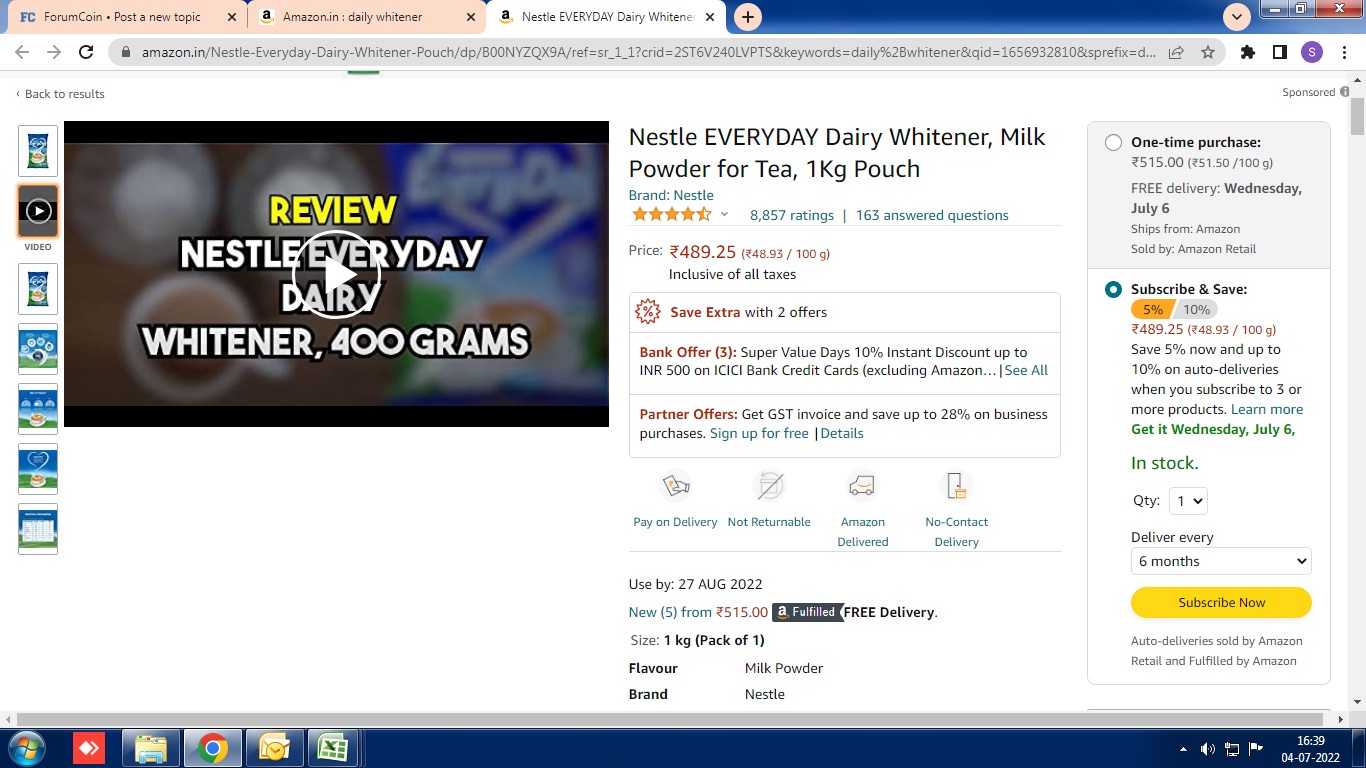Toggle the Chrome side panel
The width and height of the screenshot is (1366, 768).
click(x=1280, y=52)
